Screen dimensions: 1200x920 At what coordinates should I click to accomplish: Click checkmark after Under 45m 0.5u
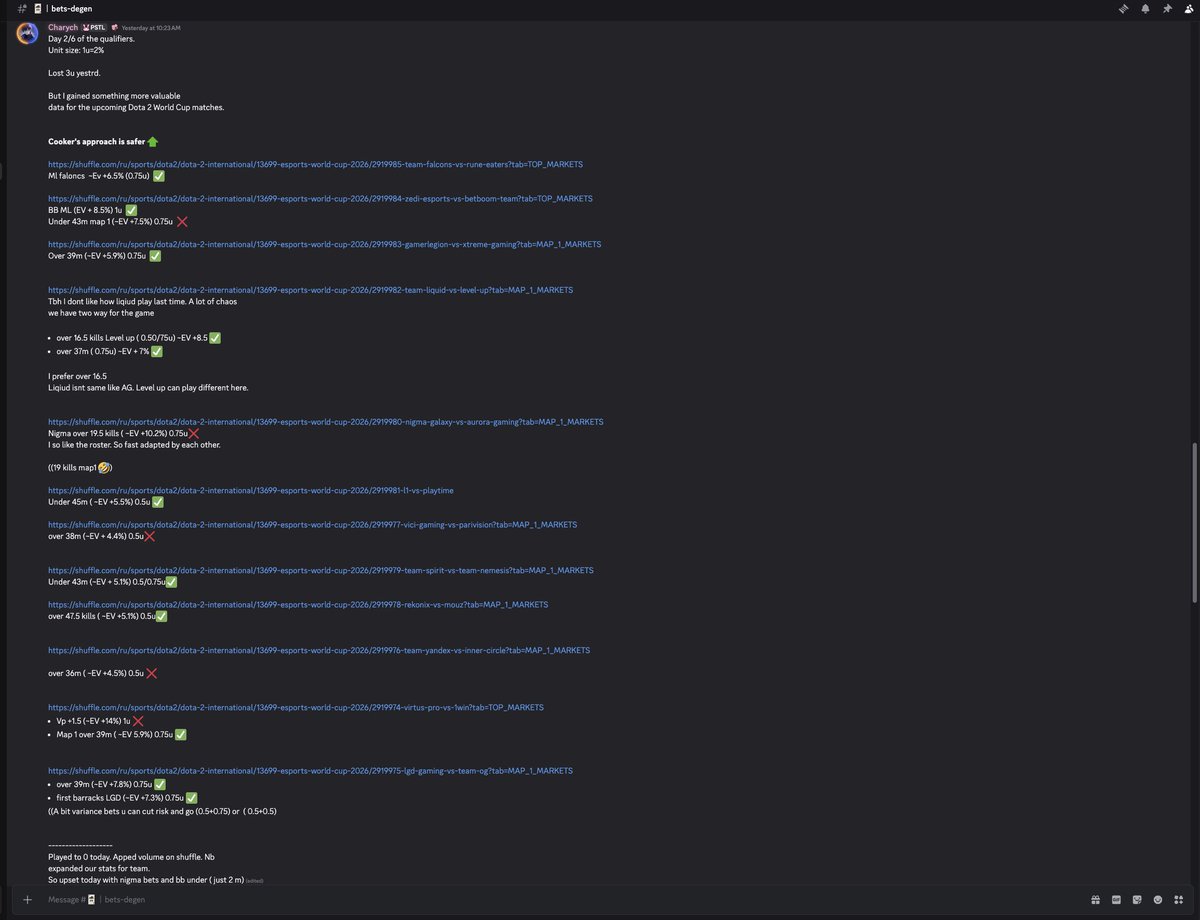tap(157, 502)
